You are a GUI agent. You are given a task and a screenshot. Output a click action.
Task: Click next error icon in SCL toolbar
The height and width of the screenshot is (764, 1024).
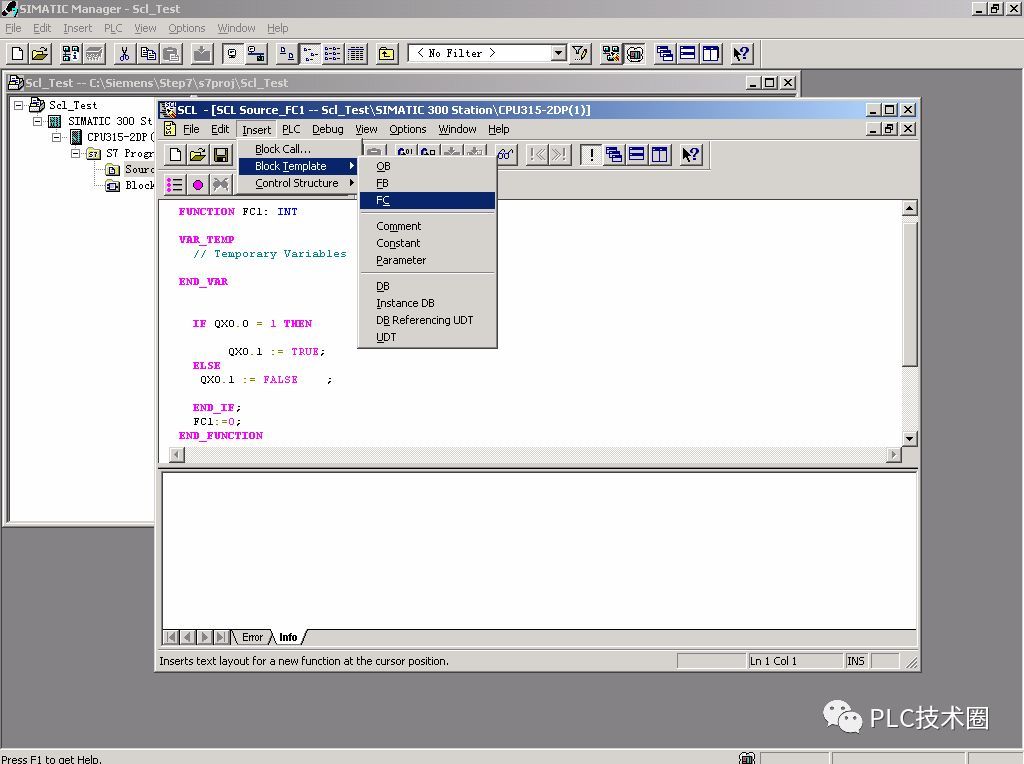[x=560, y=155]
